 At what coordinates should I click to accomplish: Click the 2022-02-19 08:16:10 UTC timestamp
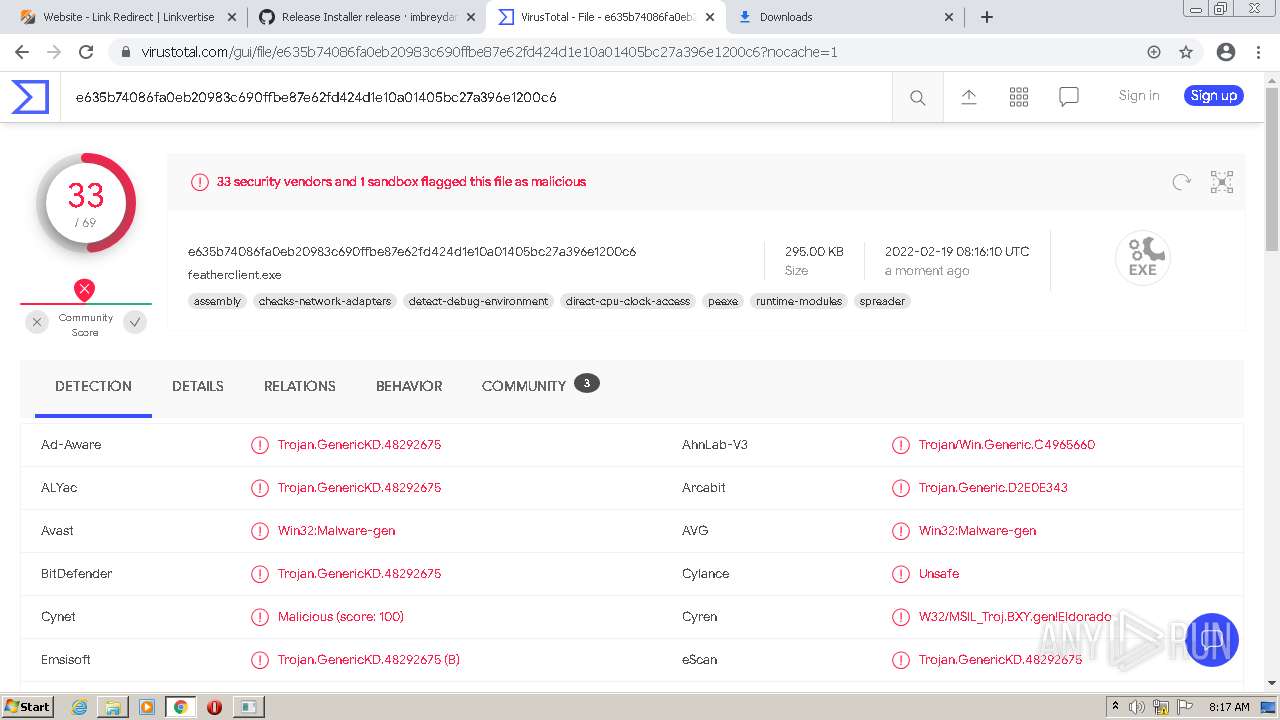coord(957,252)
